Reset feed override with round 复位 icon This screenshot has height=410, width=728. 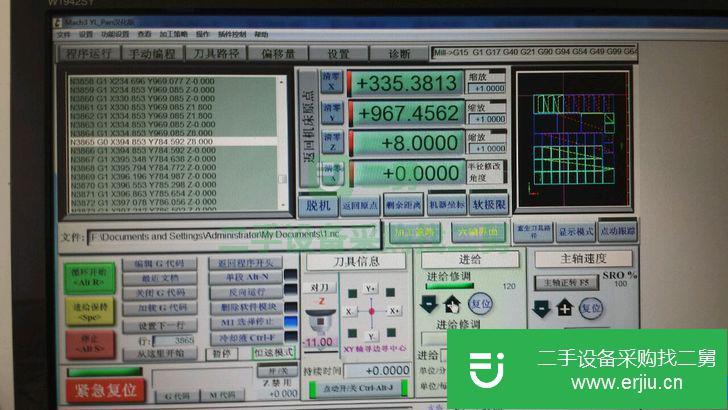(x=481, y=303)
